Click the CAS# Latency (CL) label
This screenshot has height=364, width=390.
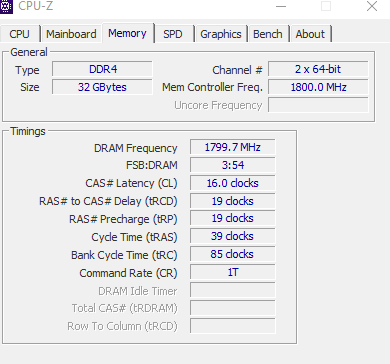coord(131,183)
